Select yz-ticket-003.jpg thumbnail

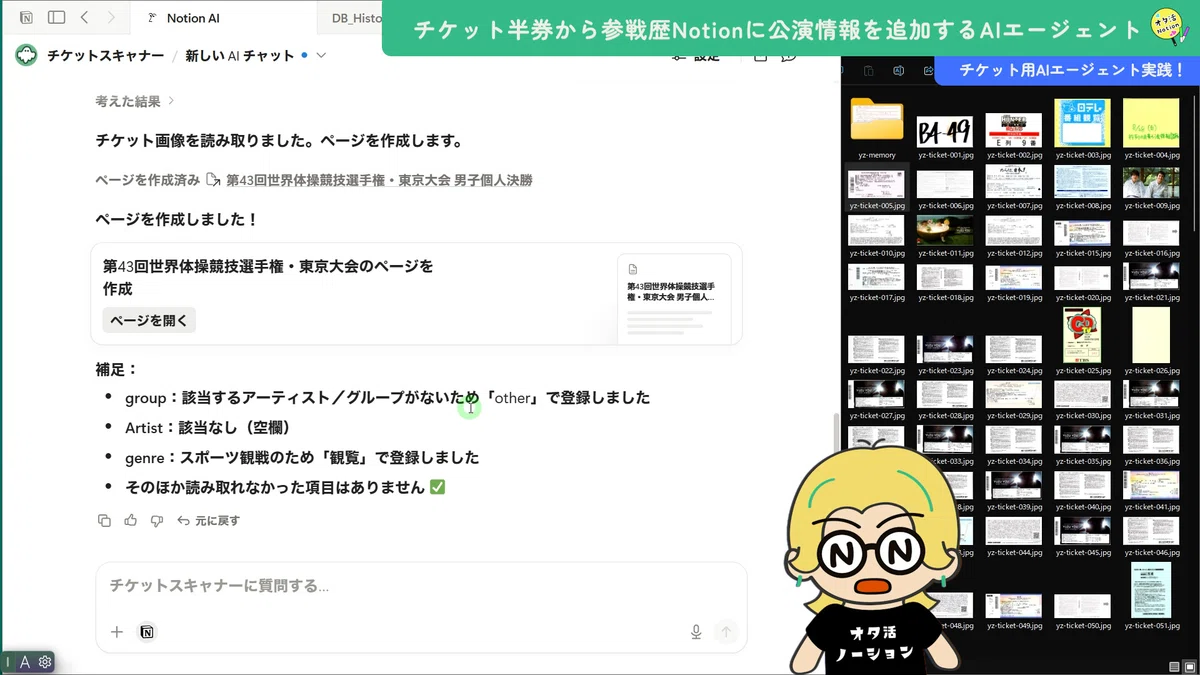click(1082, 123)
